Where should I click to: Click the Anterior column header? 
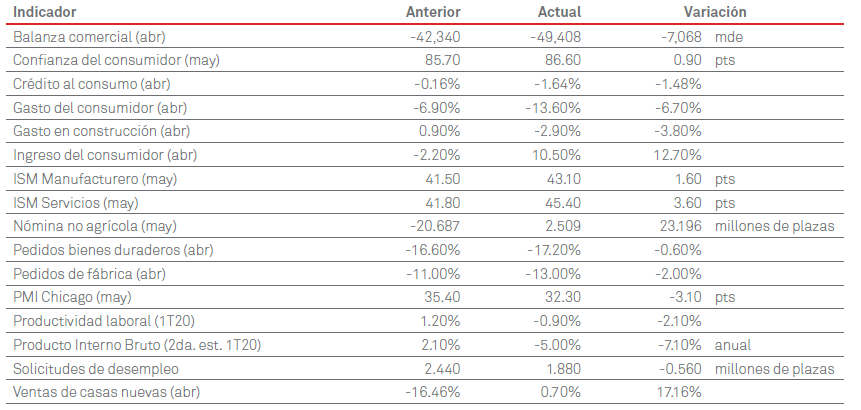(433, 12)
